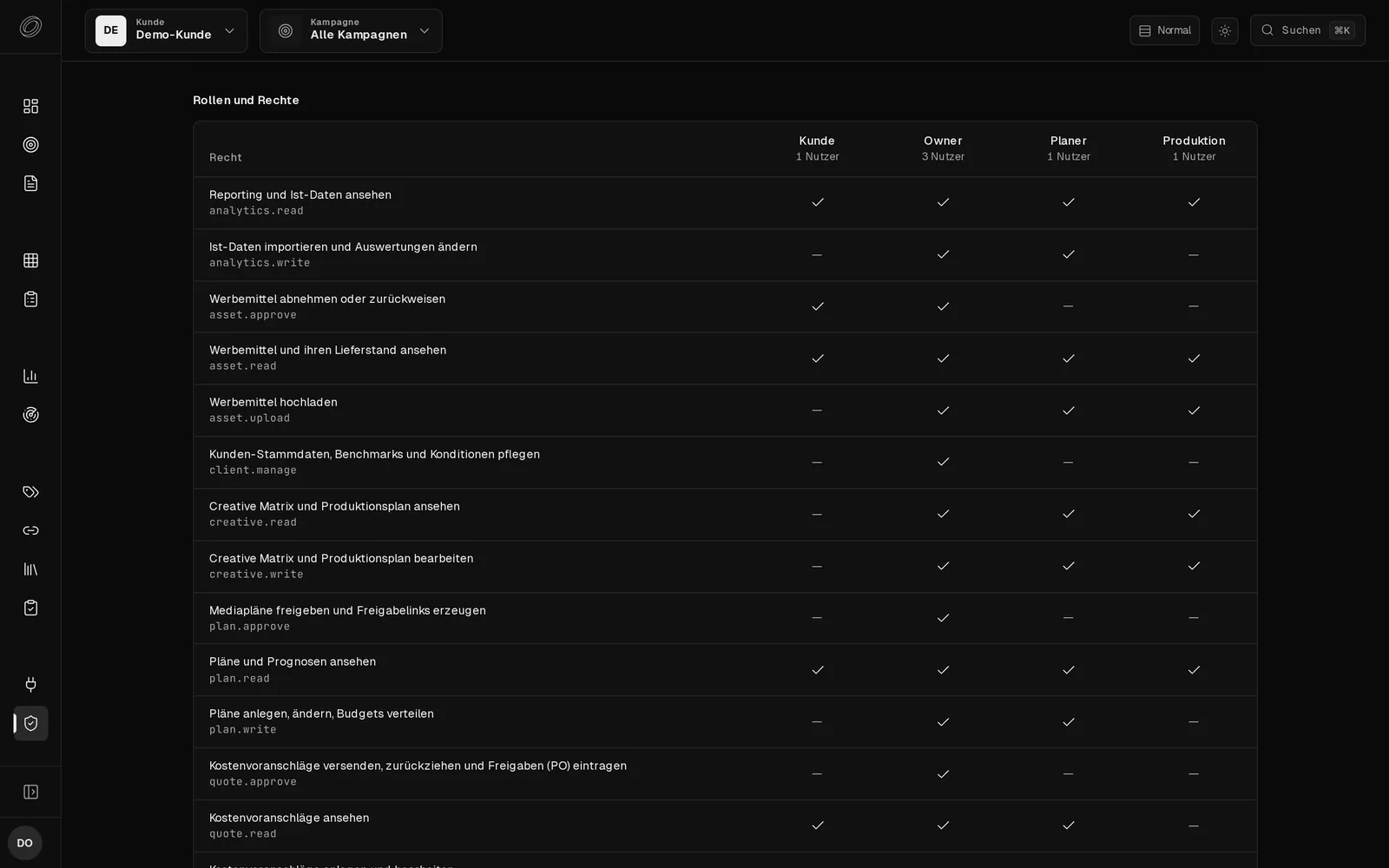Open the DO user avatar menu
The height and width of the screenshot is (868, 1389).
pyautogui.click(x=24, y=843)
